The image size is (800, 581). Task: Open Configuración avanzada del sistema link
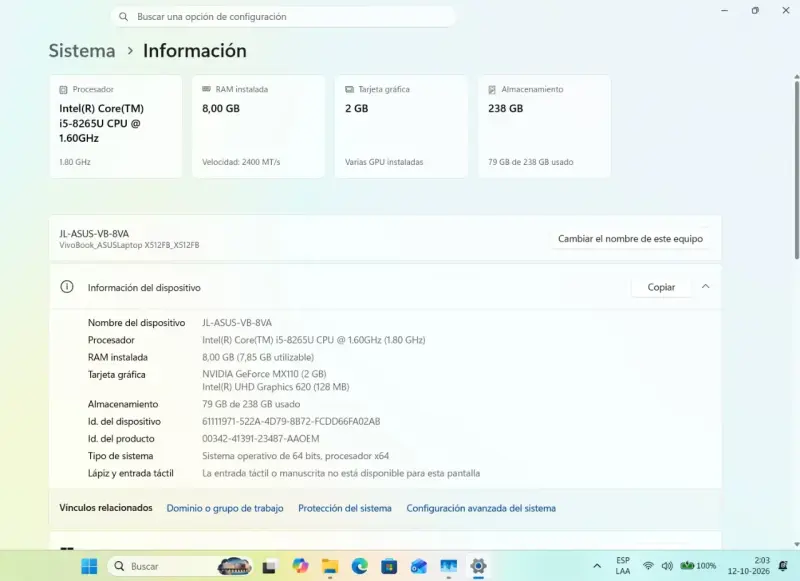481,508
